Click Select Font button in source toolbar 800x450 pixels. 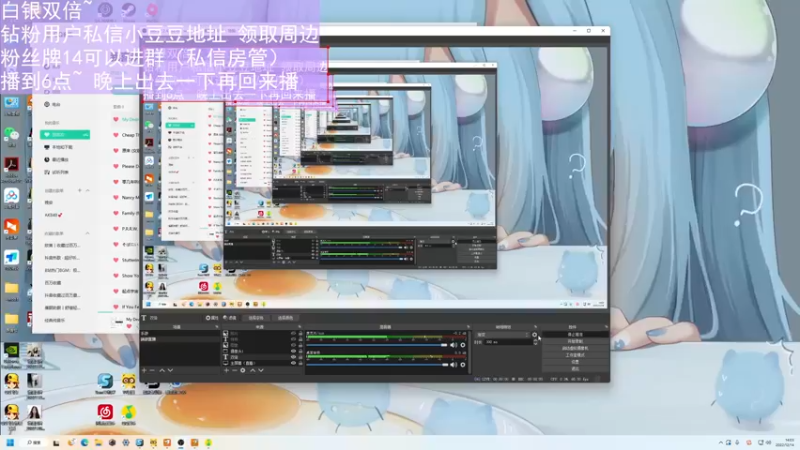pyautogui.click(x=256, y=317)
